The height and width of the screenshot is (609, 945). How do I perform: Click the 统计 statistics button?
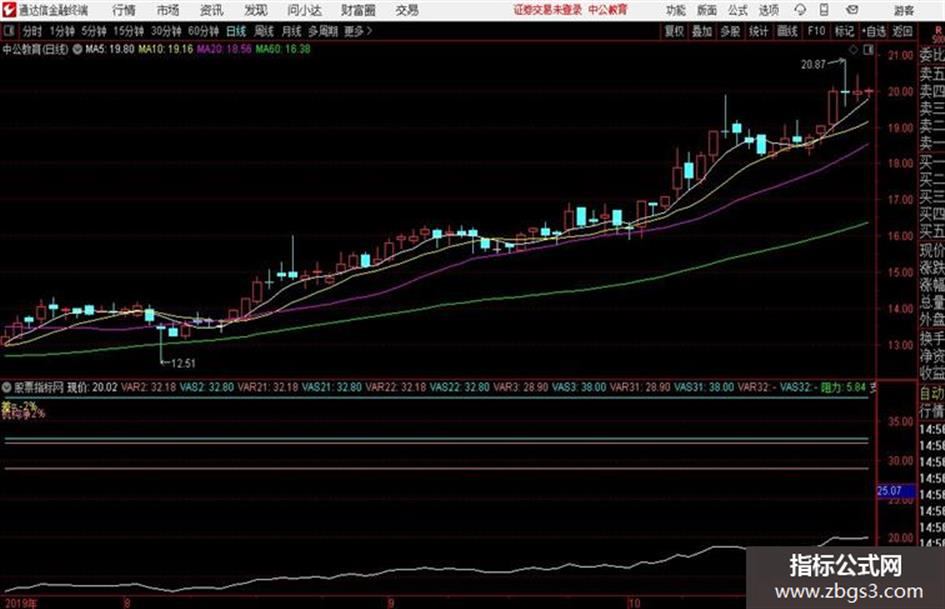(x=758, y=31)
